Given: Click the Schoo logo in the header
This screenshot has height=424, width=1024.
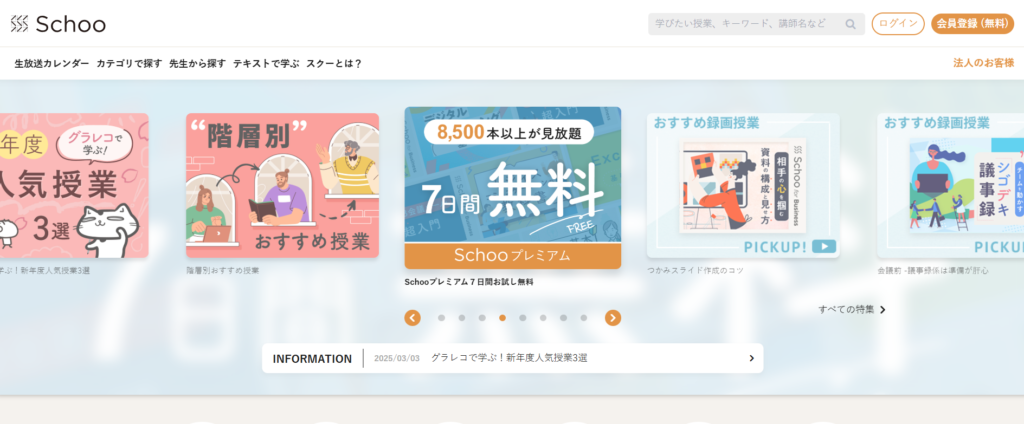Looking at the screenshot, I should [58, 24].
